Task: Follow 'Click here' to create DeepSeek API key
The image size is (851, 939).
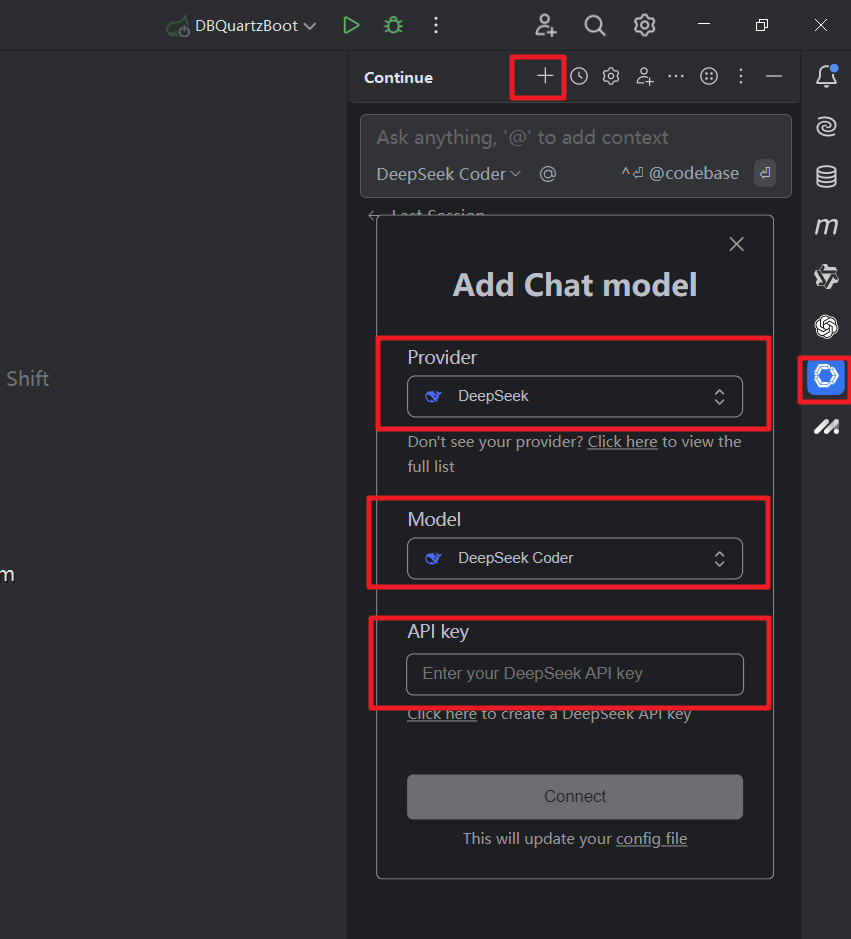Action: (x=442, y=715)
